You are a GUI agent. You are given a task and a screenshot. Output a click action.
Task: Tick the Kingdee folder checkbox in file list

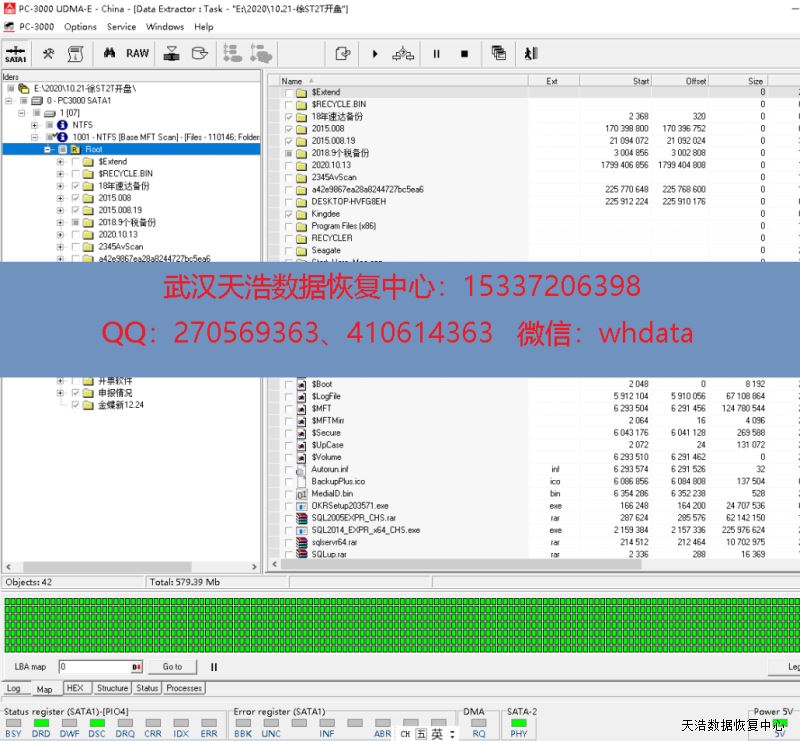[x=289, y=214]
